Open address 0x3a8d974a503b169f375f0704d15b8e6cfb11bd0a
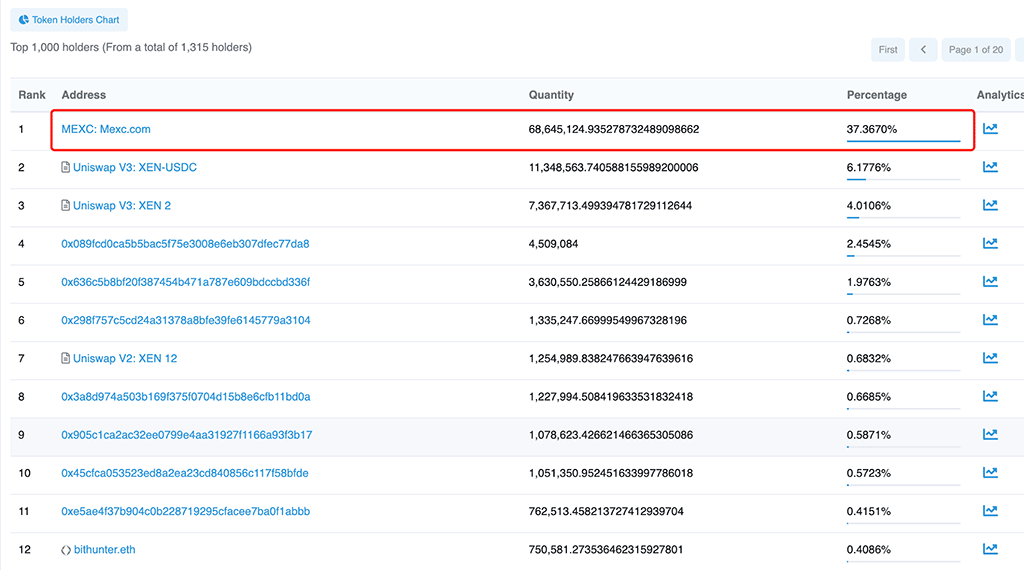 (x=185, y=396)
